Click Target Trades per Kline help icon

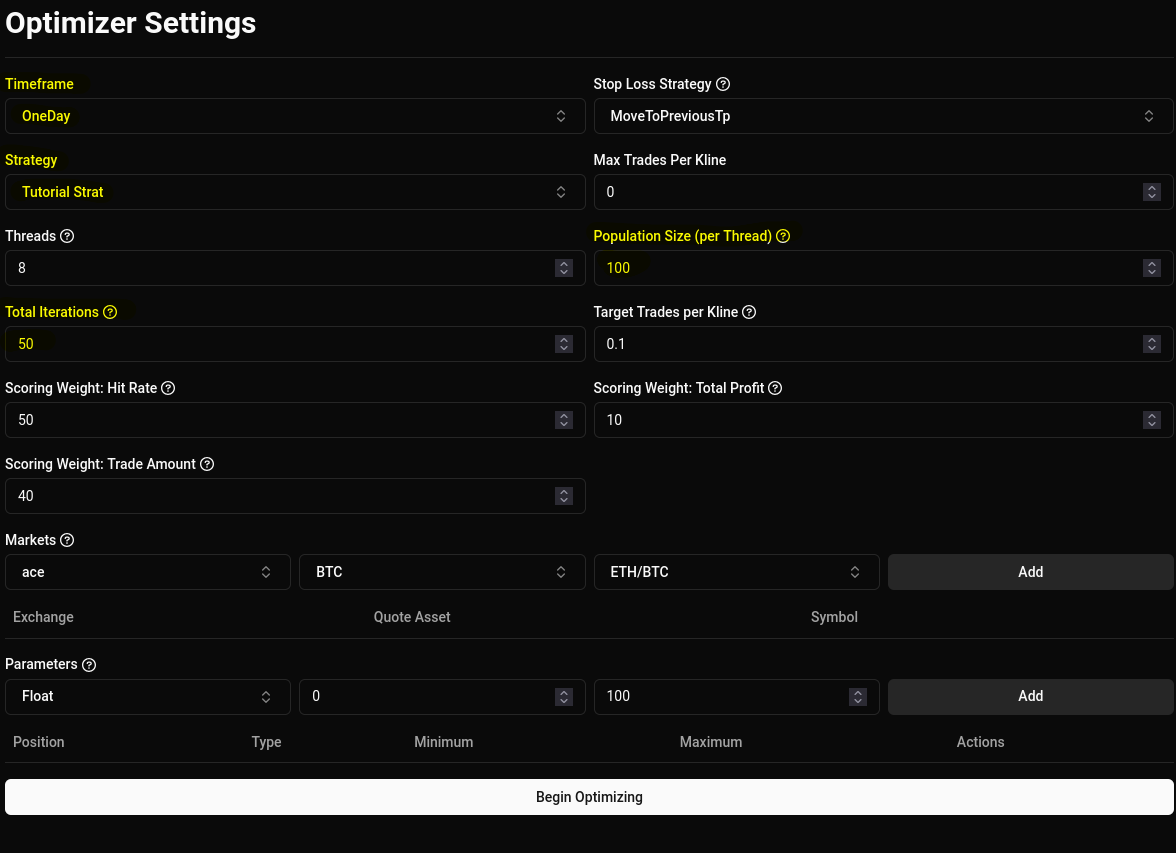tap(749, 312)
